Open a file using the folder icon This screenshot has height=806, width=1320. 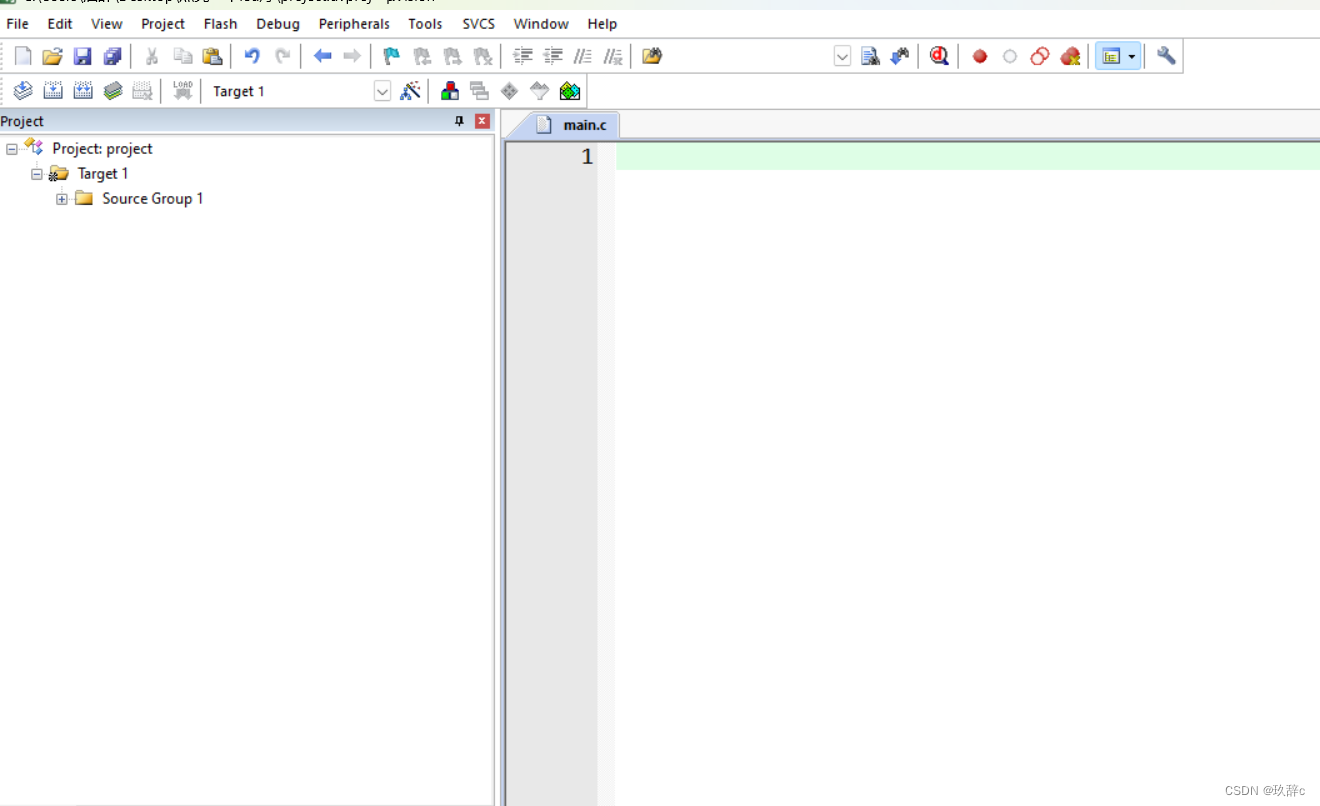(x=53, y=56)
